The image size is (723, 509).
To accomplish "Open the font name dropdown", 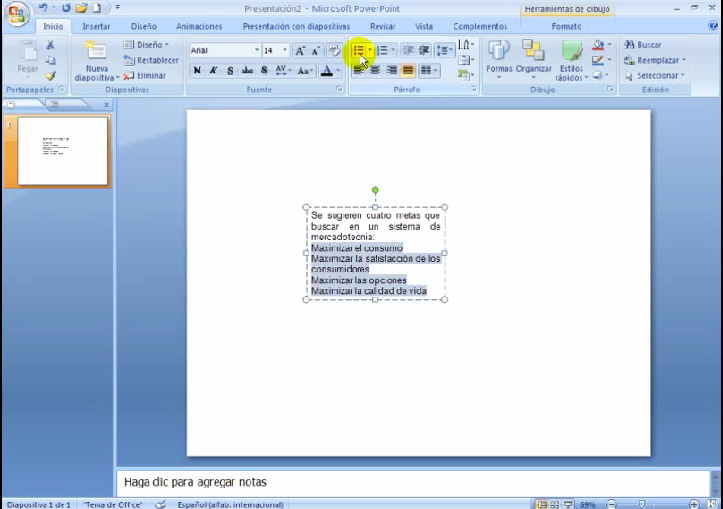I will (x=256, y=50).
